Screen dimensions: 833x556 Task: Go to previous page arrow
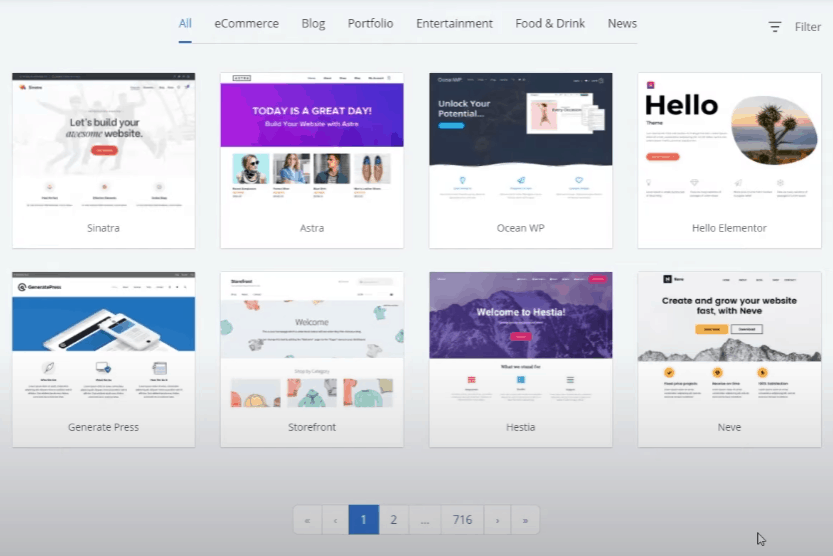(x=335, y=520)
